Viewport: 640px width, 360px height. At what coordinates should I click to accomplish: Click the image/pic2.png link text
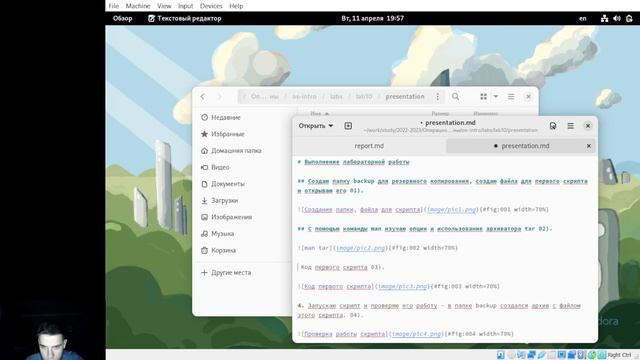pyautogui.click(x=360, y=248)
